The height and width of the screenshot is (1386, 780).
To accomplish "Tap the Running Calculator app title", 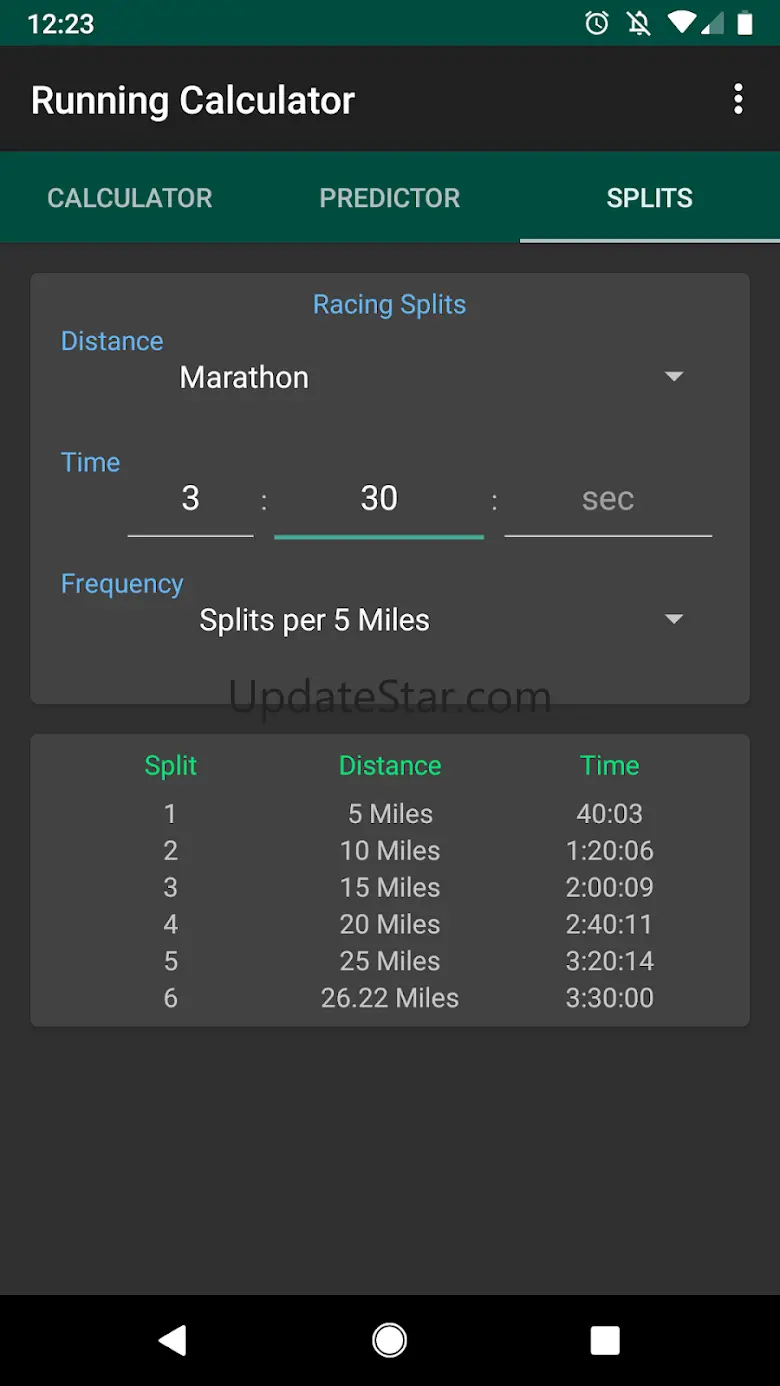I will tap(193, 100).
